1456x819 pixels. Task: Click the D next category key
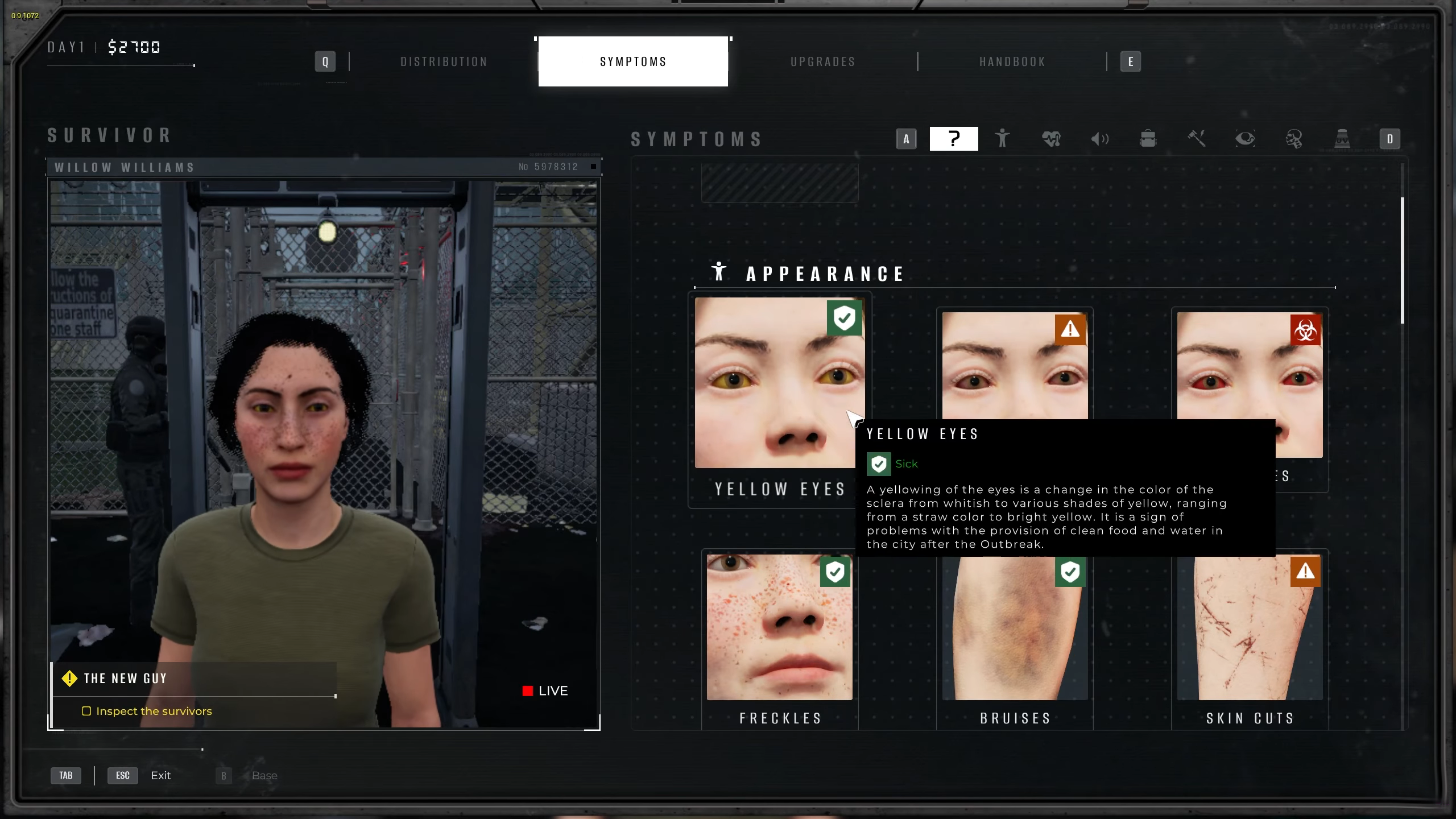click(1389, 139)
